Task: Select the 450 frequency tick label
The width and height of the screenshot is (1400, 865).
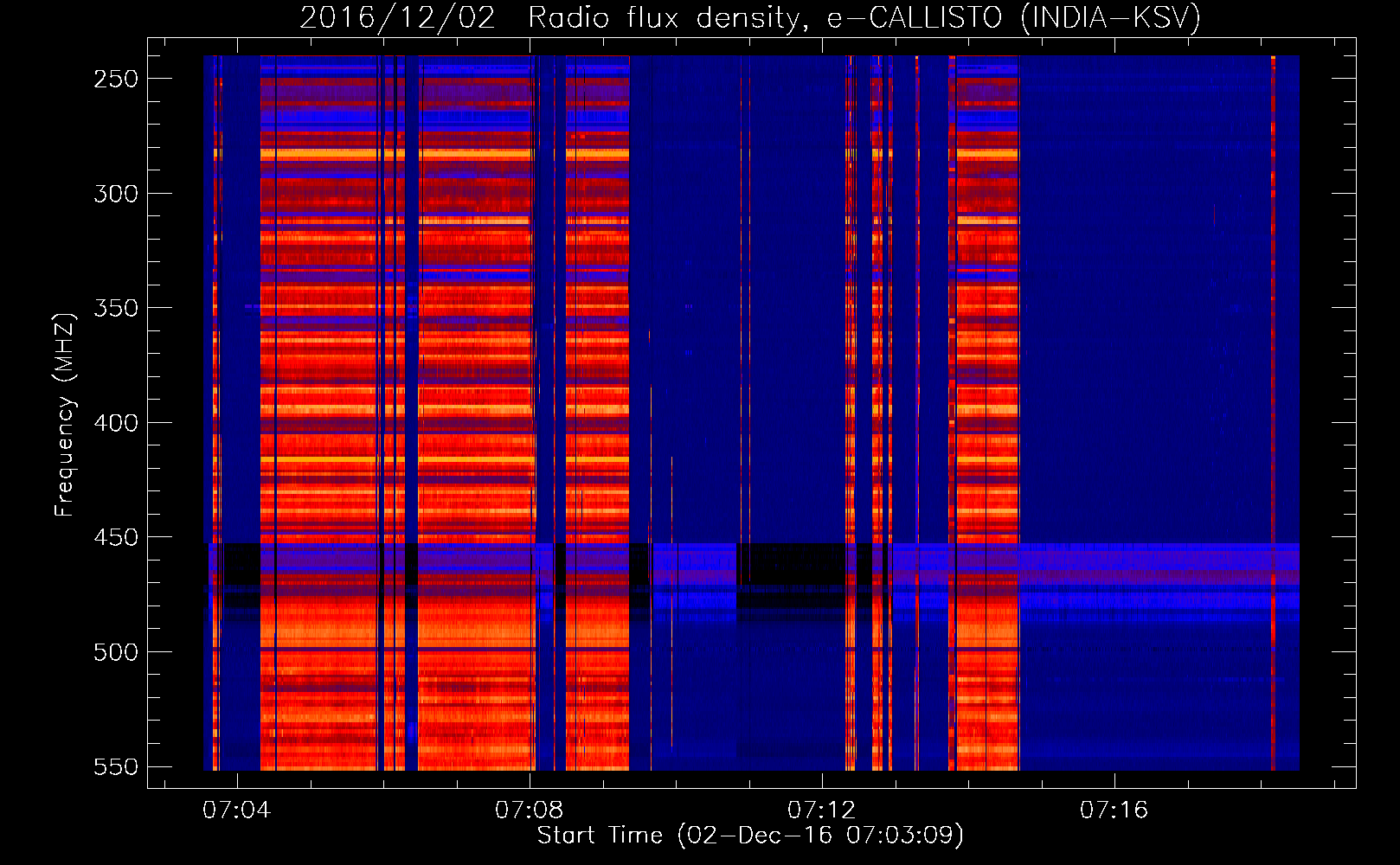Action: tap(116, 537)
